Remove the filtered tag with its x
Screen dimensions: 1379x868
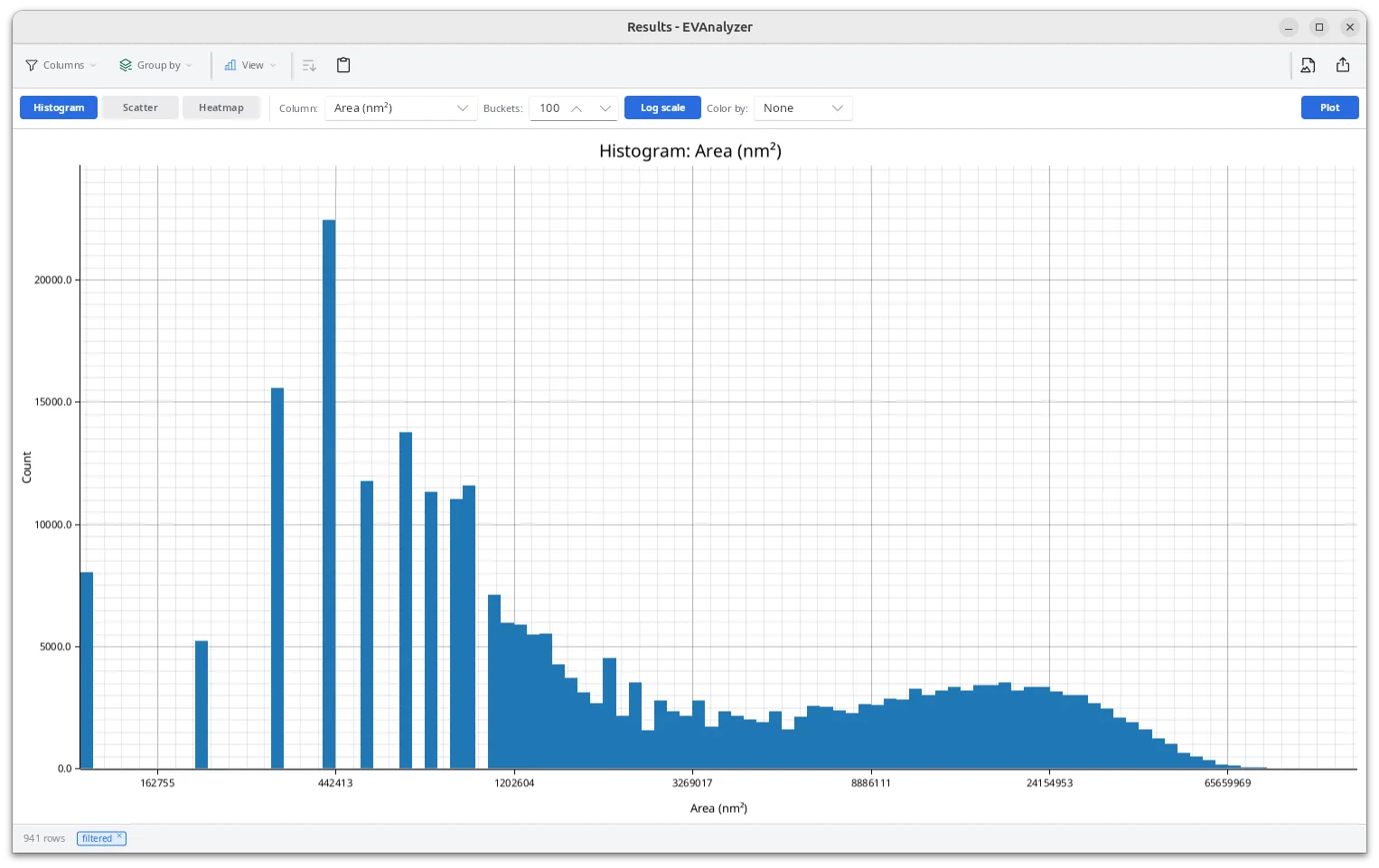tap(119, 836)
